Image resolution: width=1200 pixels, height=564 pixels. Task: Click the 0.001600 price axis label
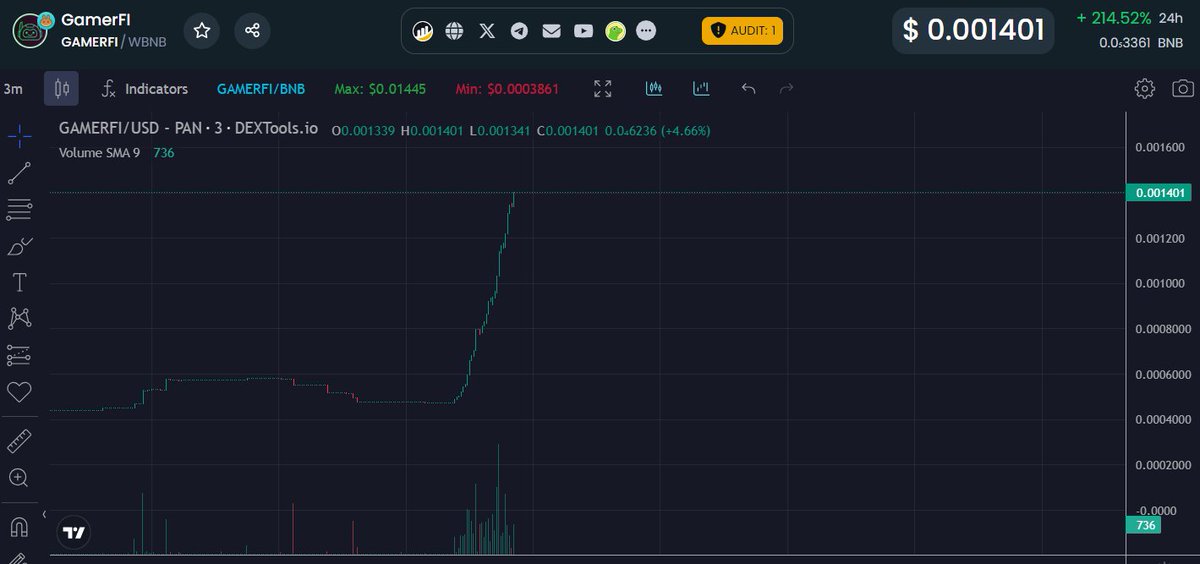coord(1160,148)
